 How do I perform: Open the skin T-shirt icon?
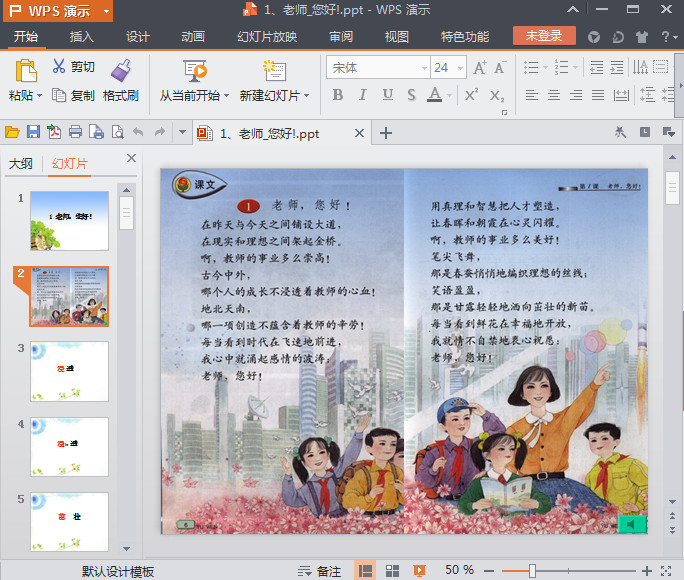[641, 37]
